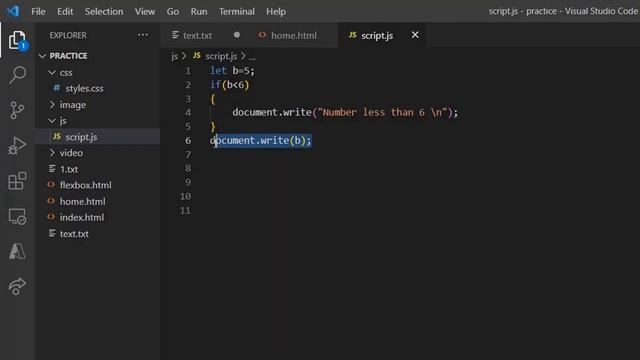Close the script.js editor tab
640x360 pixels.
[415, 35]
